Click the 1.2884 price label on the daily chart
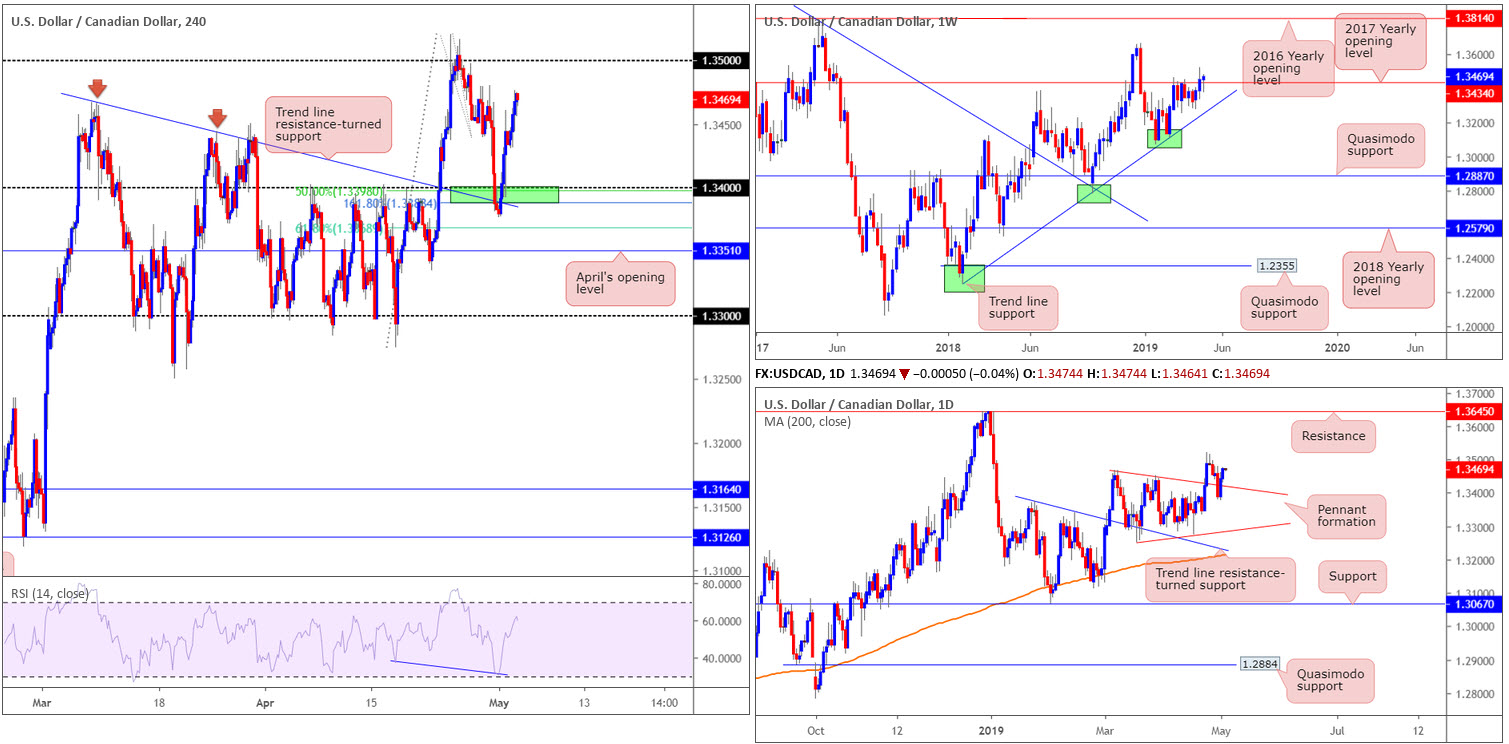The height and width of the screenshot is (744, 1509). (x=1259, y=663)
